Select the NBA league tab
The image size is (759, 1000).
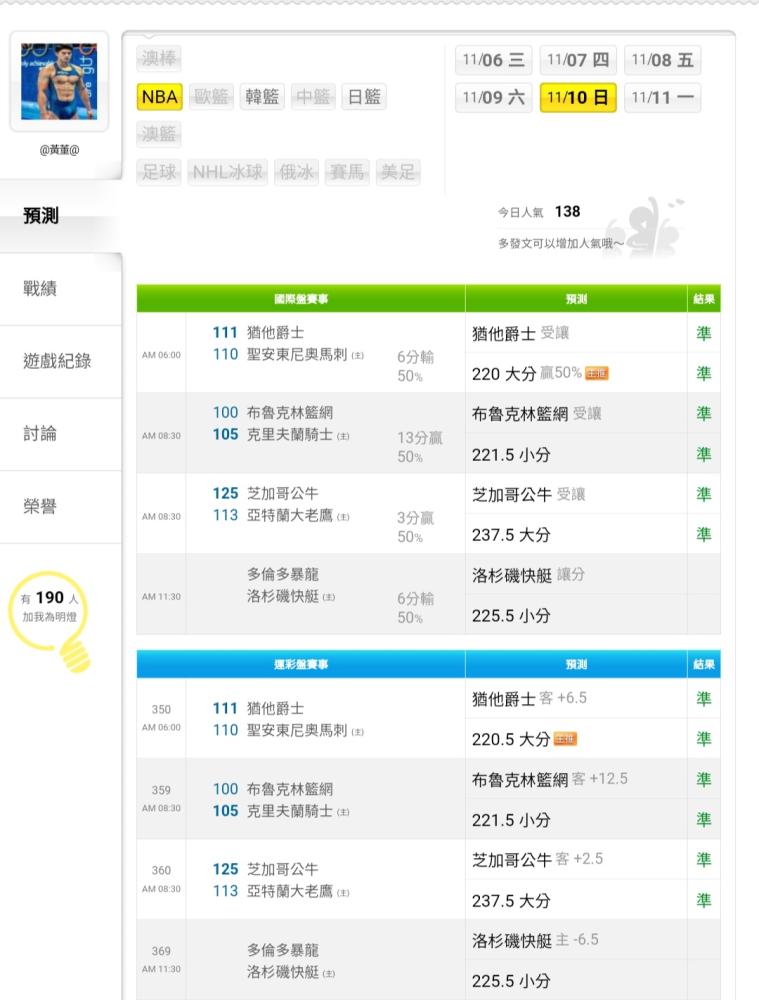pos(159,97)
